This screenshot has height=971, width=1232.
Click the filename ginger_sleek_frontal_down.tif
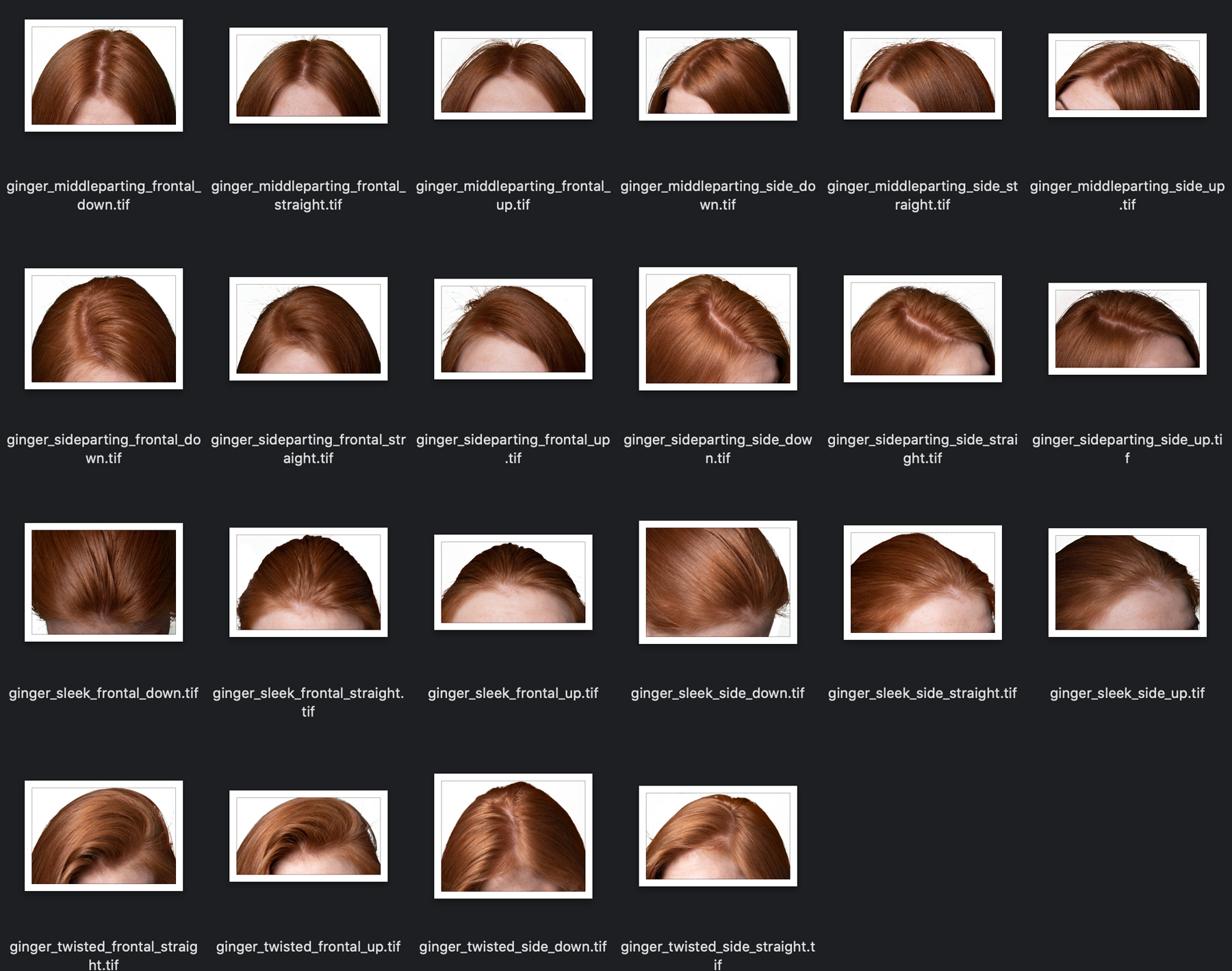tap(103, 693)
